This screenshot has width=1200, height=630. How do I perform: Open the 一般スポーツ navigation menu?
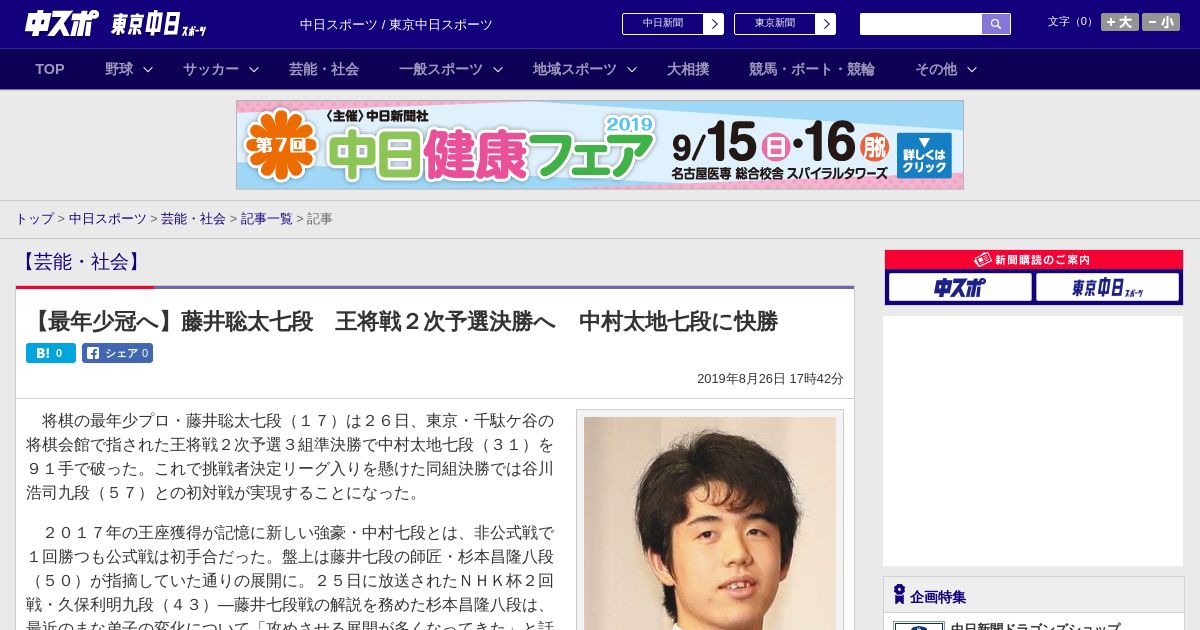441,69
